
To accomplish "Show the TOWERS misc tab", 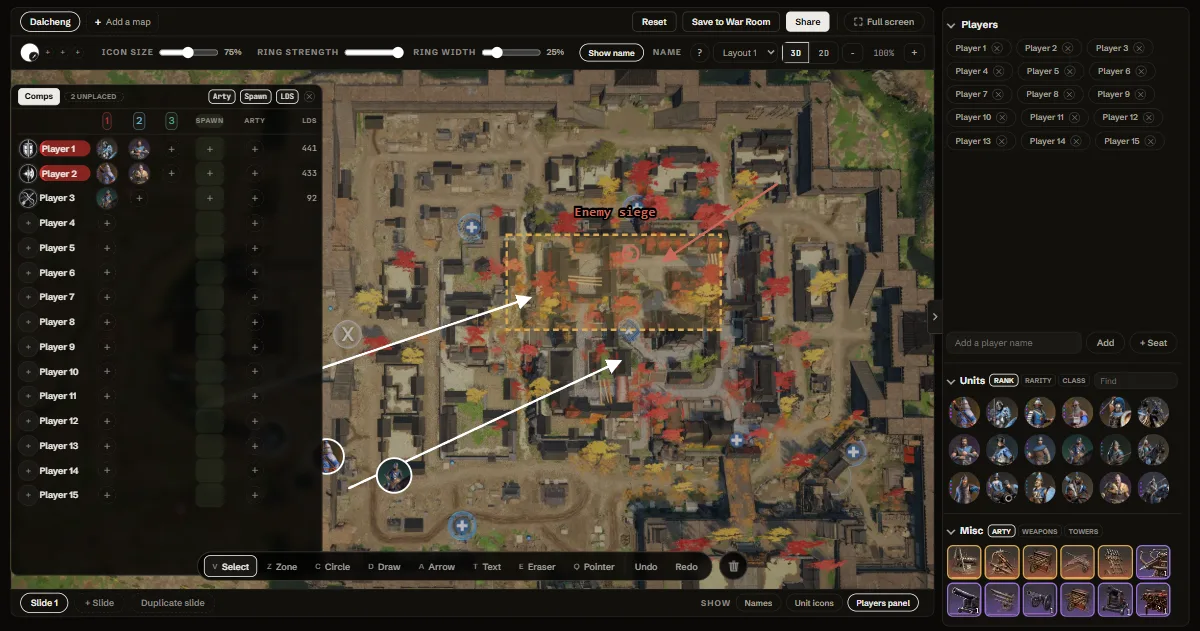I will pyautogui.click(x=1083, y=531).
